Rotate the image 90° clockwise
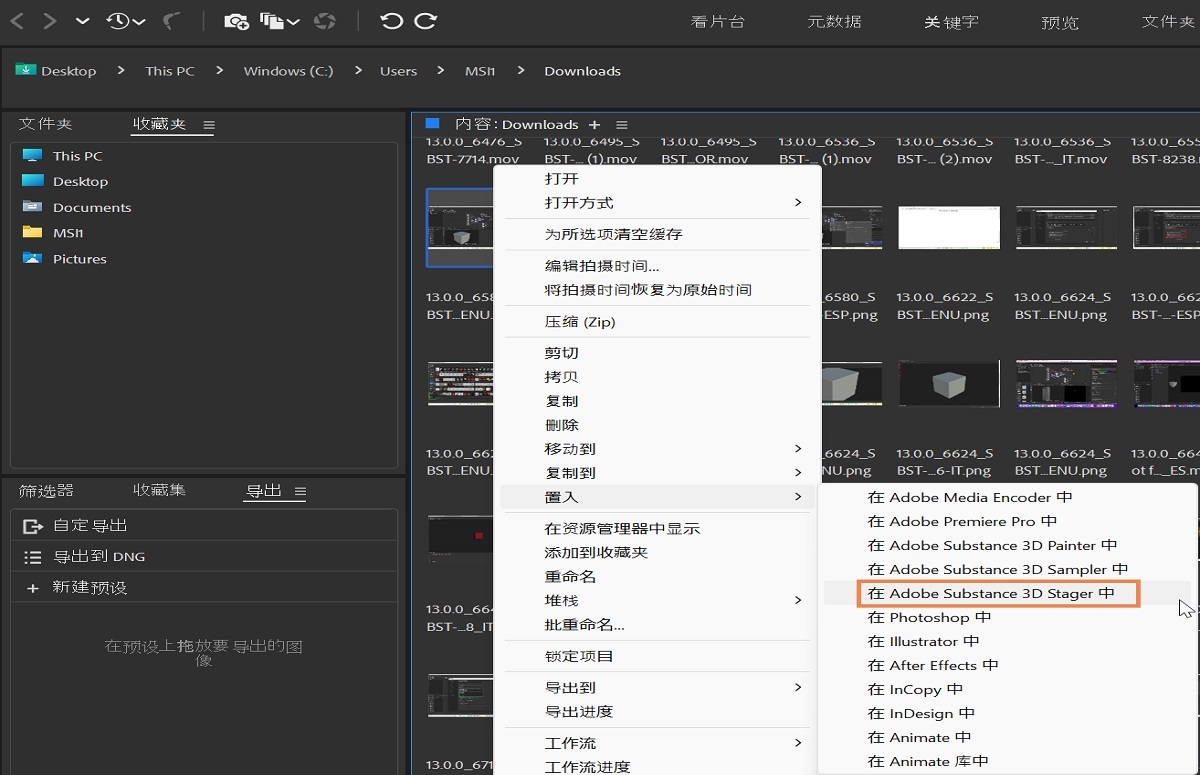Screen dimensions: 1200x775 point(426,20)
